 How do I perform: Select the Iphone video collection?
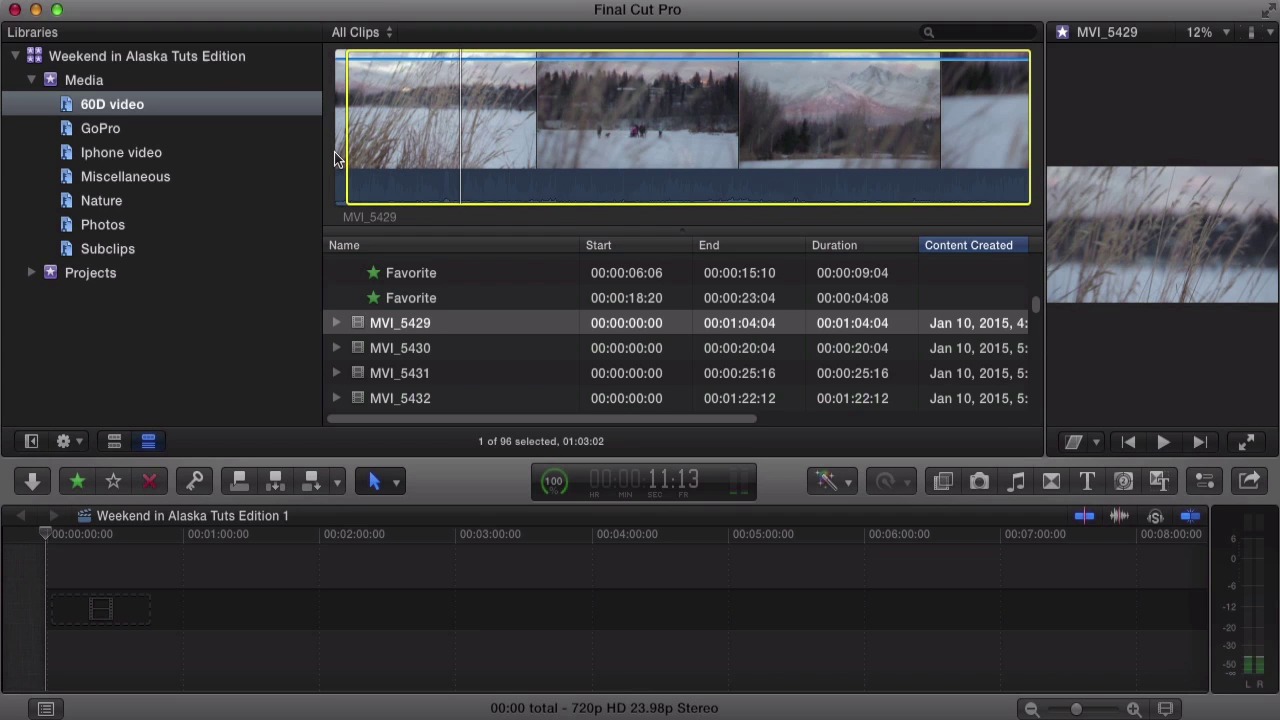pos(121,152)
